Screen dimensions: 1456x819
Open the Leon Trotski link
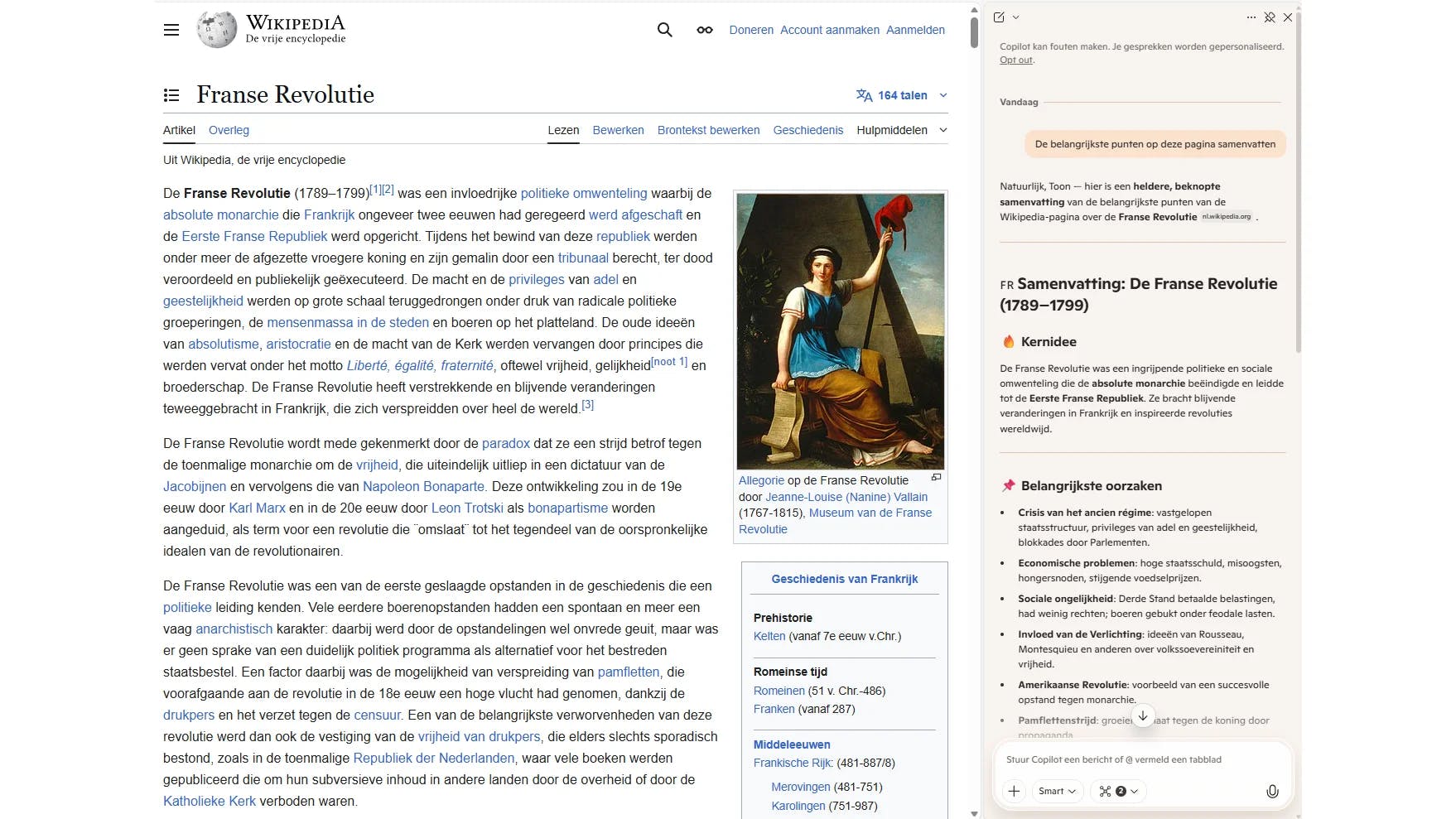point(467,508)
